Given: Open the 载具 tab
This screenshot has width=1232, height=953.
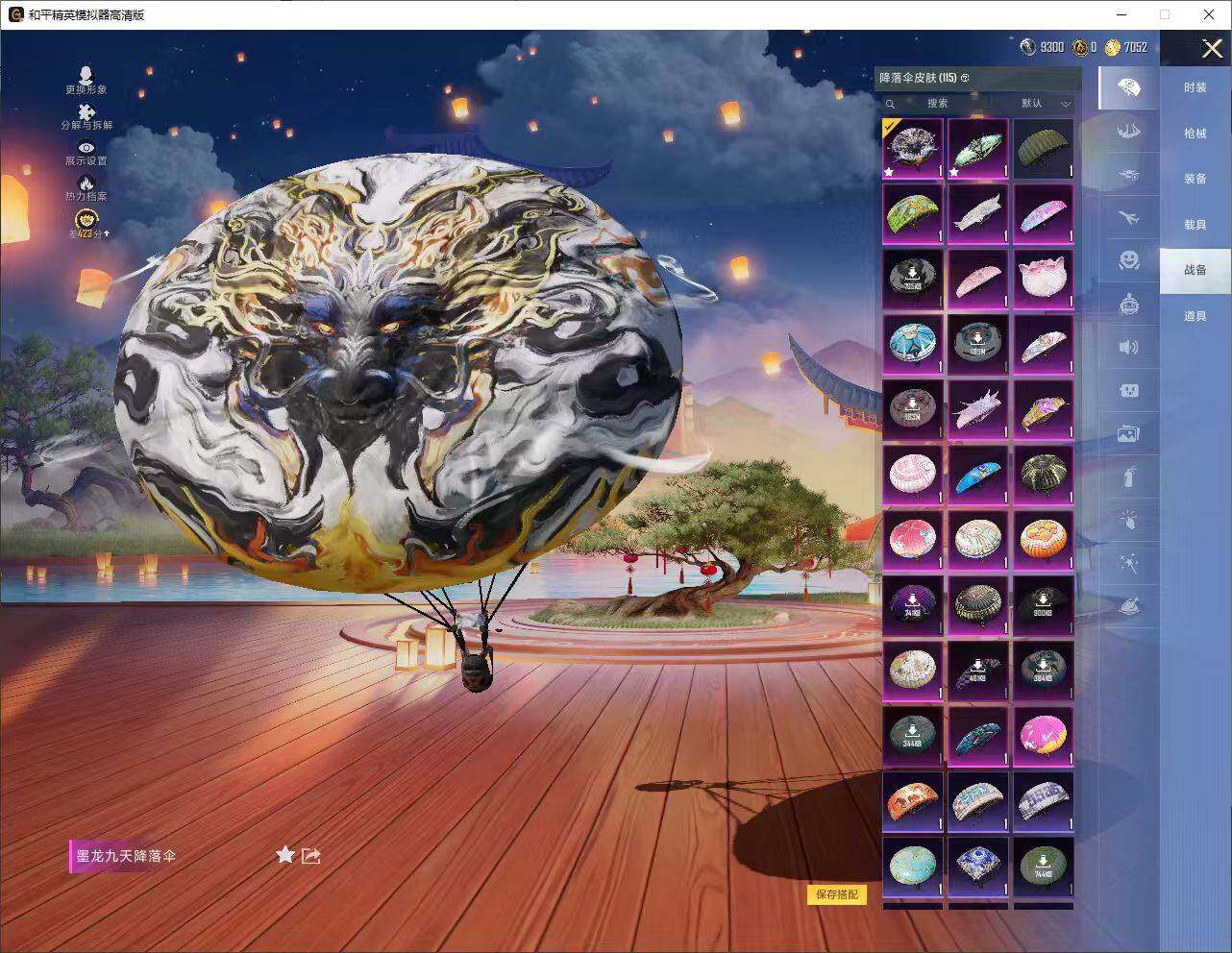Looking at the screenshot, I should [1195, 224].
